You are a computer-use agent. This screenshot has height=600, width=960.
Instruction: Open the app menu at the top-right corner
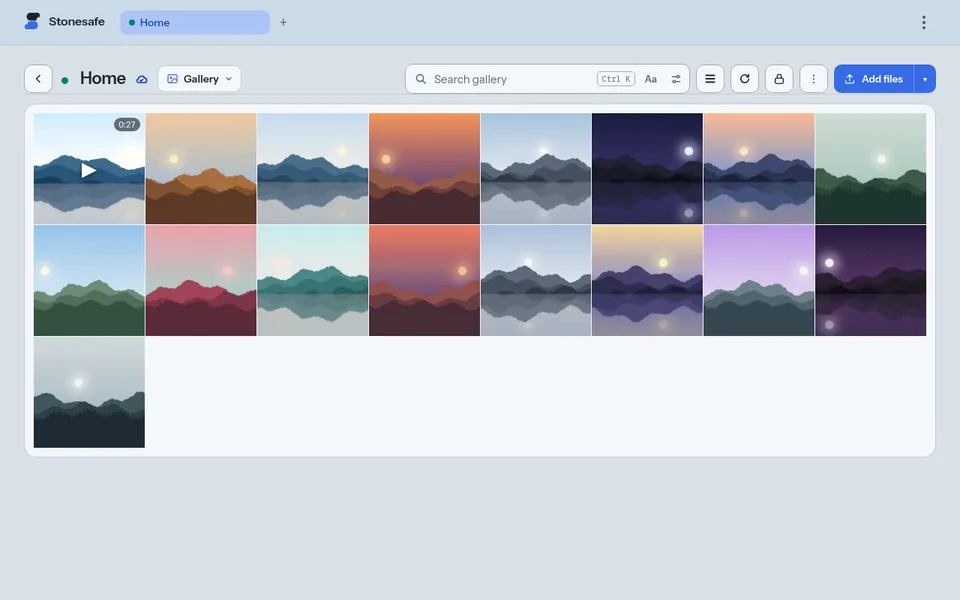[923, 23]
